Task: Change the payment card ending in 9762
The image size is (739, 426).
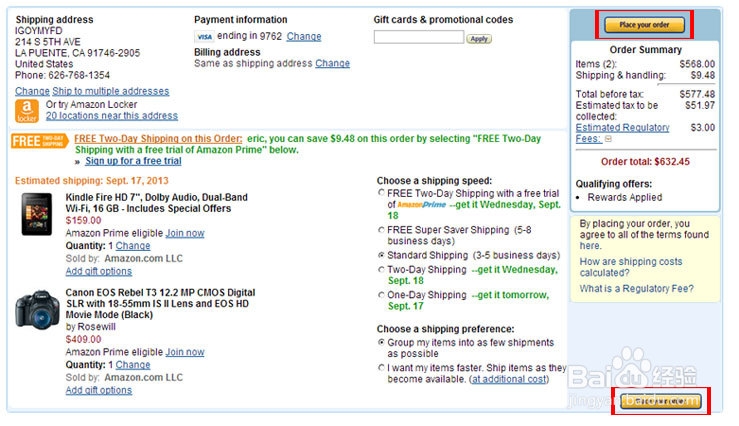Action: point(304,37)
